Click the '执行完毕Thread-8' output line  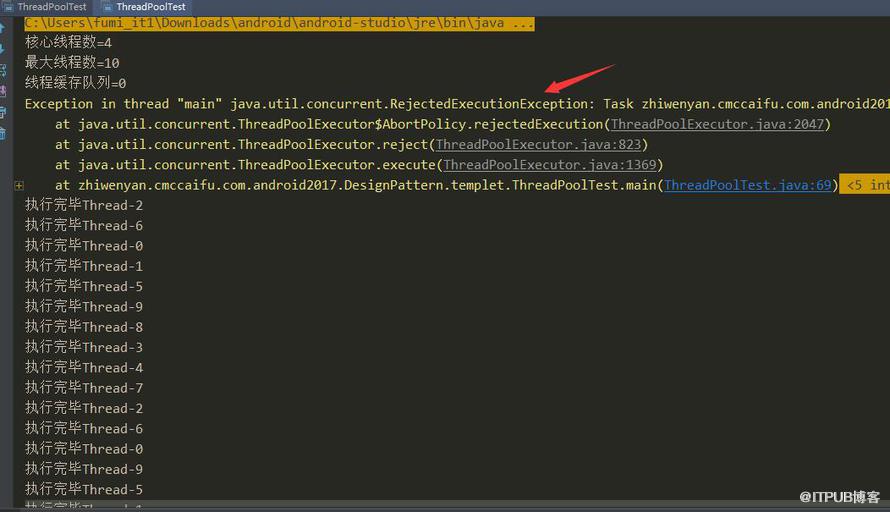coord(84,327)
